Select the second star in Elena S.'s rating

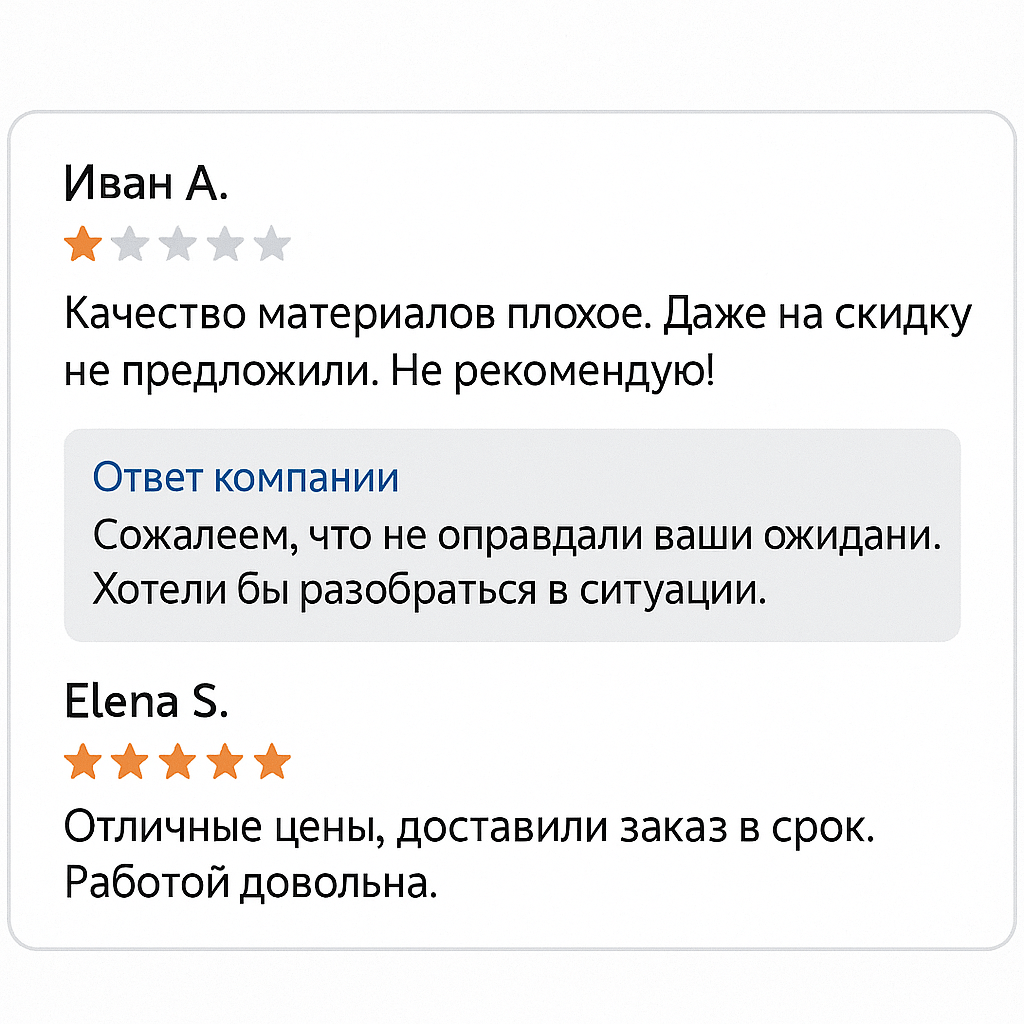130,764
